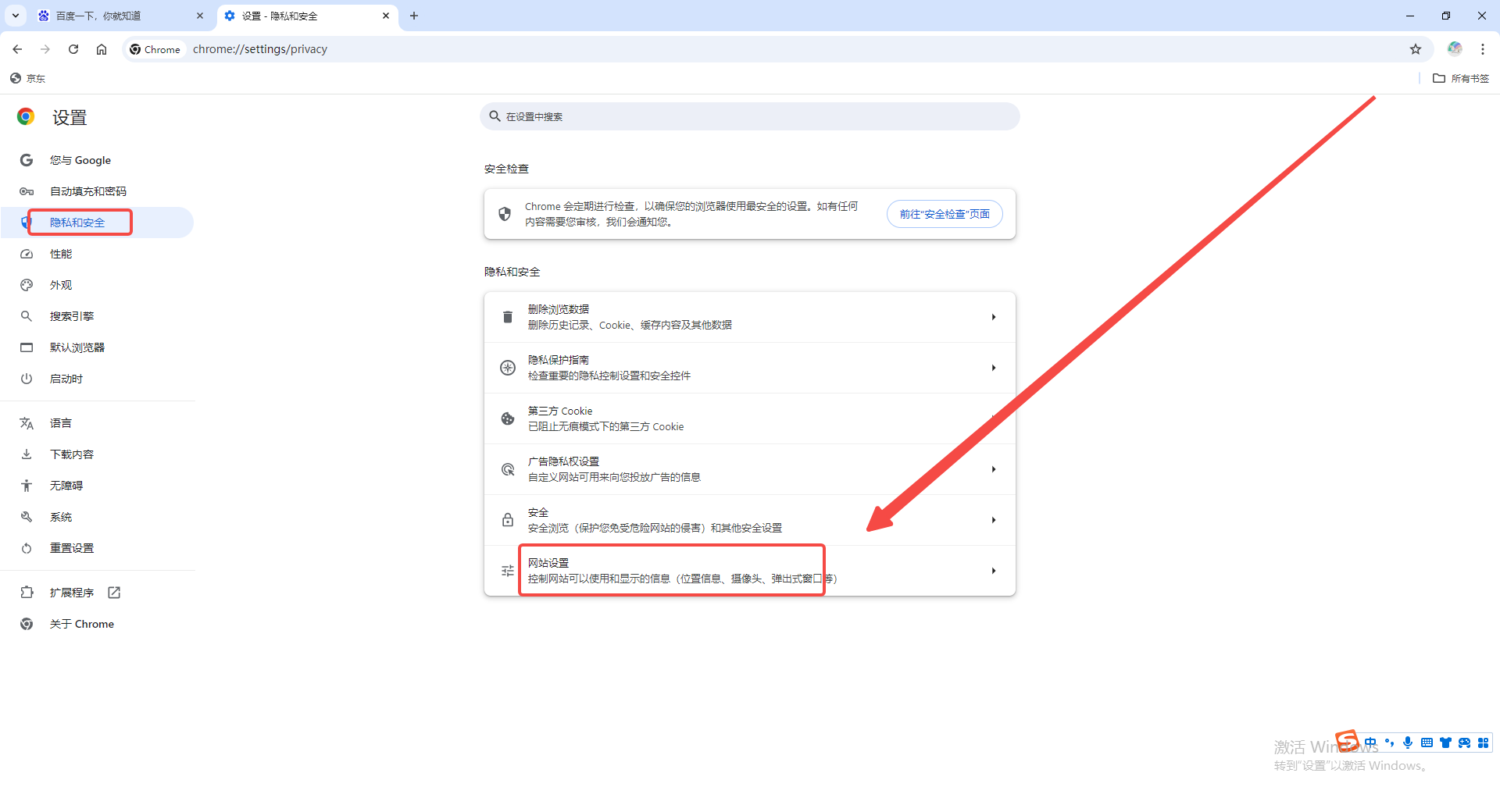Click the 搜索引擎 magnifier icon
Image resolution: width=1500 pixels, height=812 pixels.
click(26, 315)
